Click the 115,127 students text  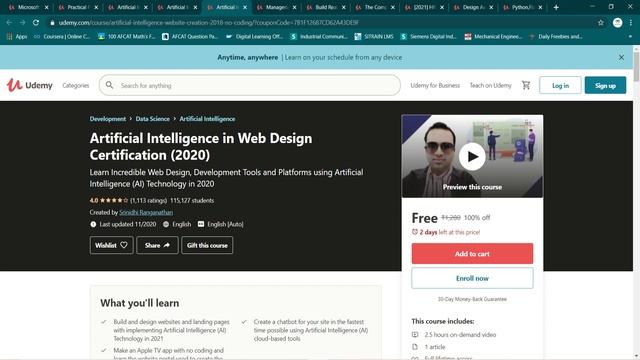pyautogui.click(x=192, y=200)
